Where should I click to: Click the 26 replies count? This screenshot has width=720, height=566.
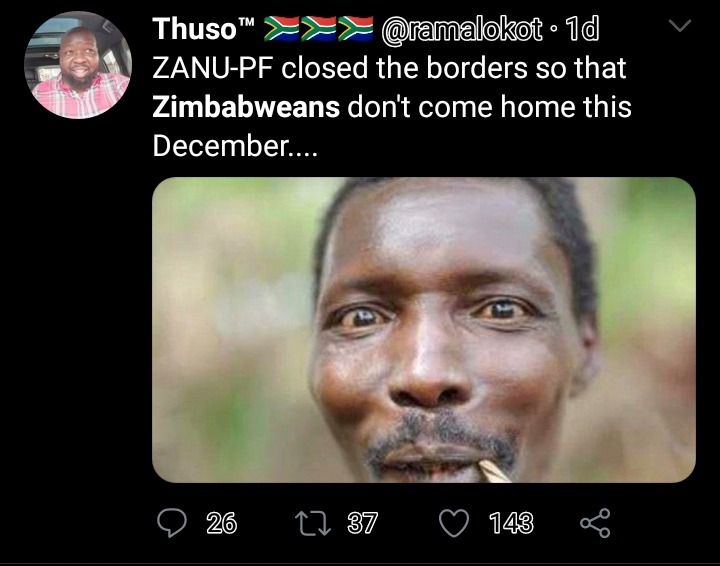221,523
